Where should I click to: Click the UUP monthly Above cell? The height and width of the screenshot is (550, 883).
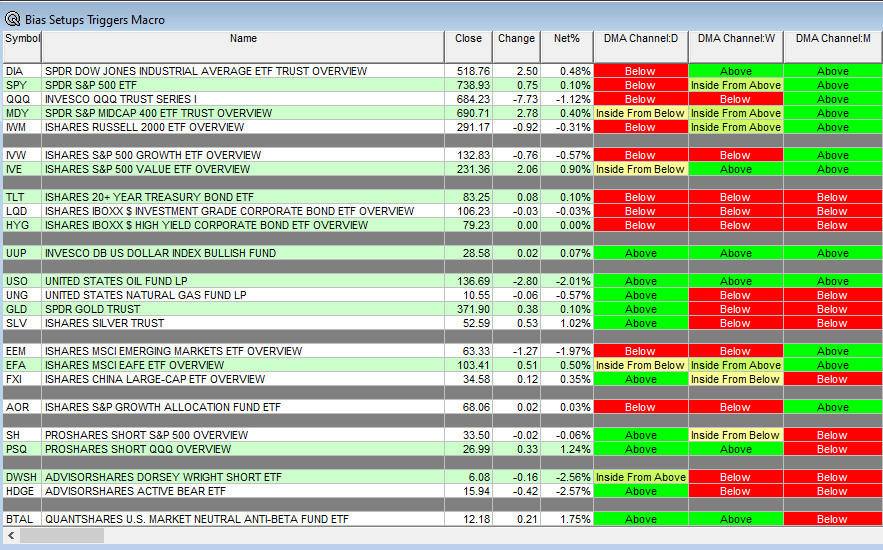(833, 253)
